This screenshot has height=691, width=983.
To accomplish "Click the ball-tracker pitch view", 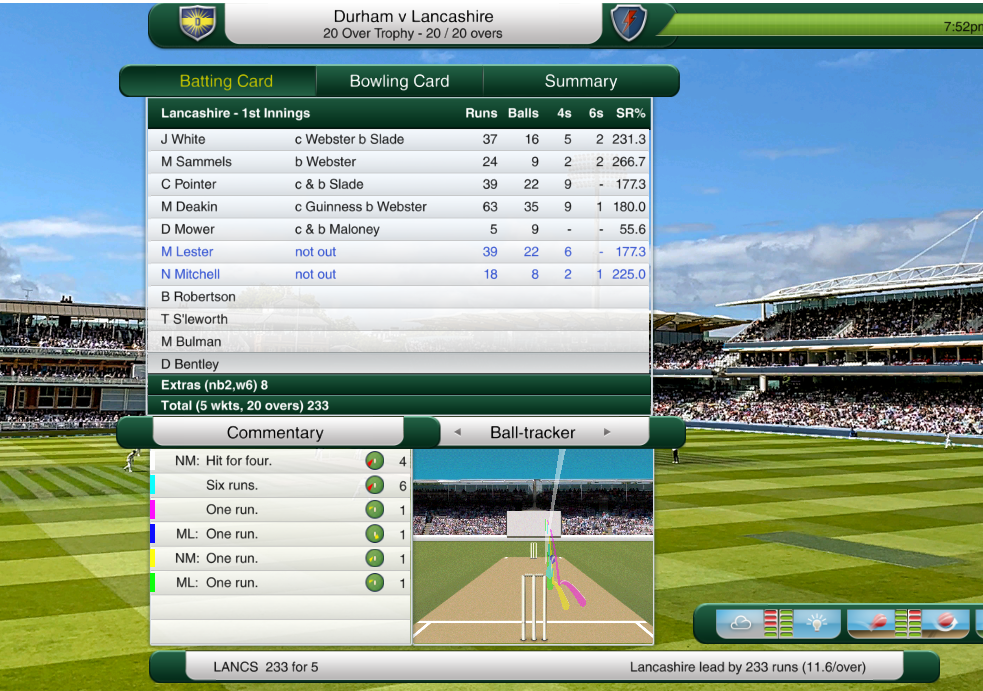I will tap(533, 546).
